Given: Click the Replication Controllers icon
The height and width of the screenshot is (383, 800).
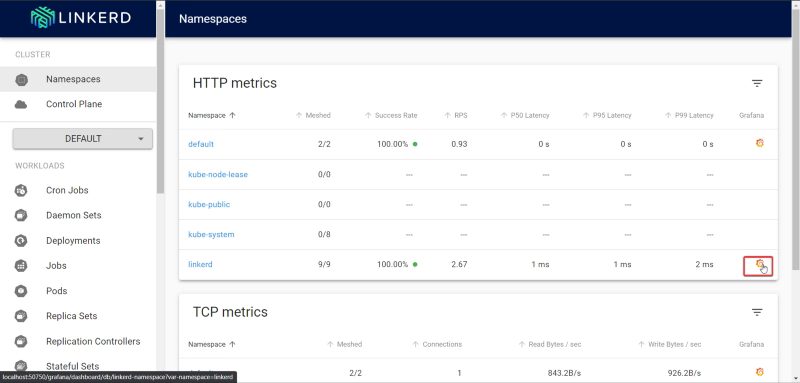Looking at the screenshot, I should pyautogui.click(x=21, y=341).
